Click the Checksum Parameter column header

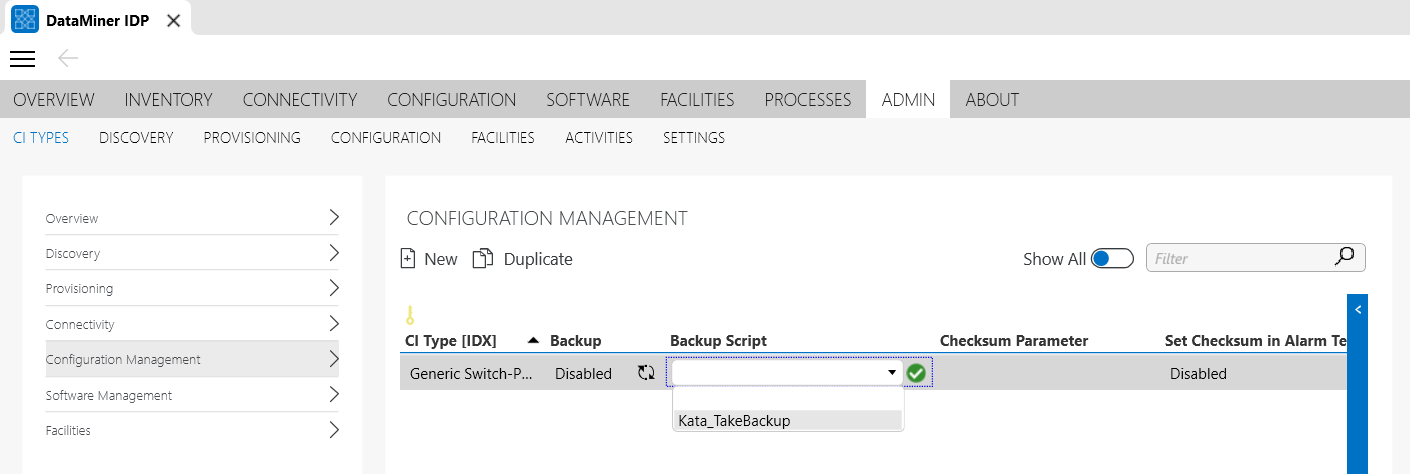[1014, 340]
